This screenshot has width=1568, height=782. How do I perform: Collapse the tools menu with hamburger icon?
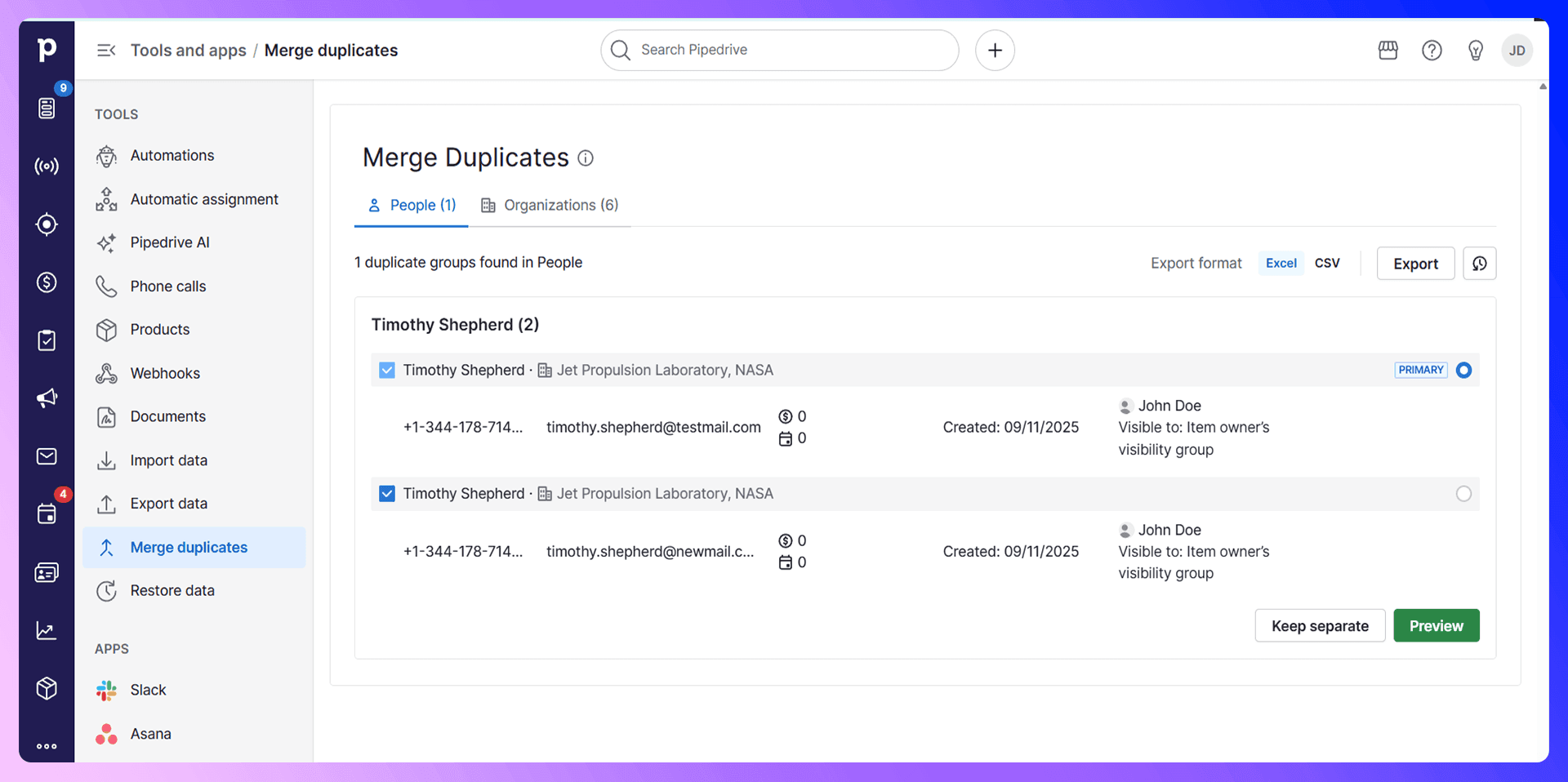pyautogui.click(x=106, y=51)
